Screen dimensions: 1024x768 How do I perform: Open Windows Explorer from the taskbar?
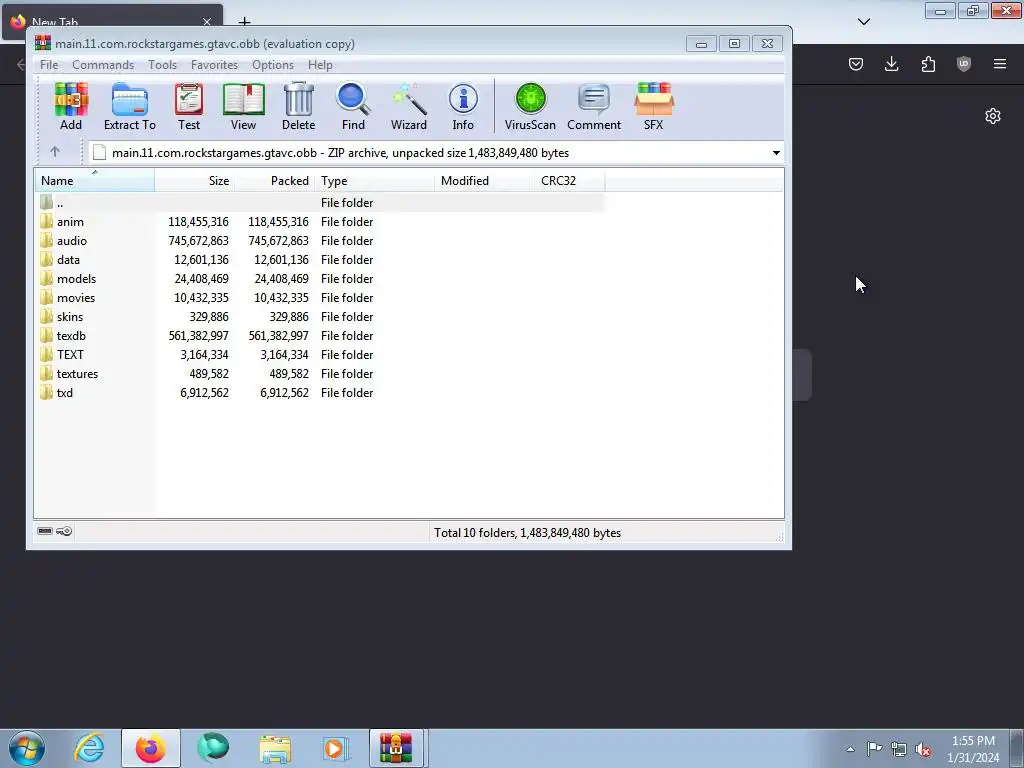click(275, 748)
